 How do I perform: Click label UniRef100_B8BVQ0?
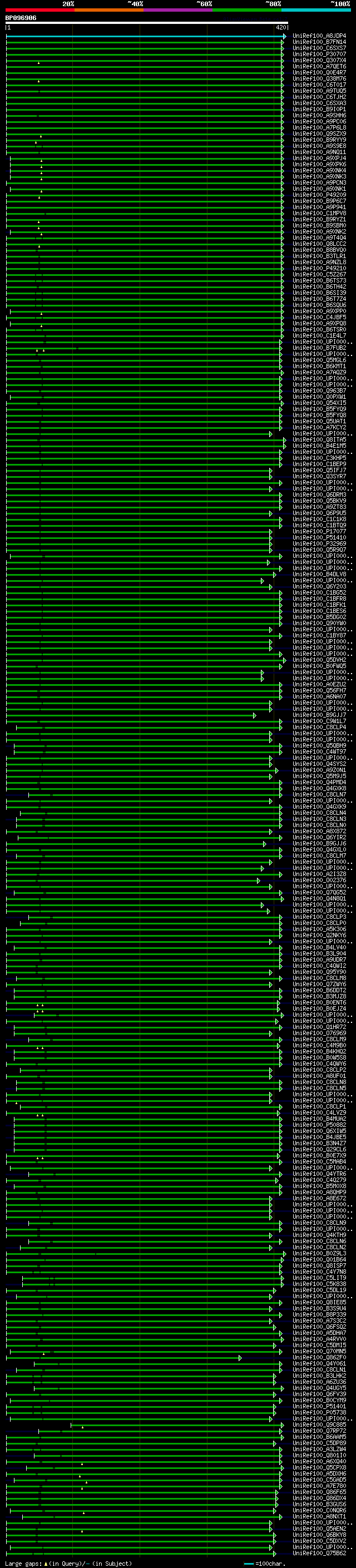tap(319, 250)
